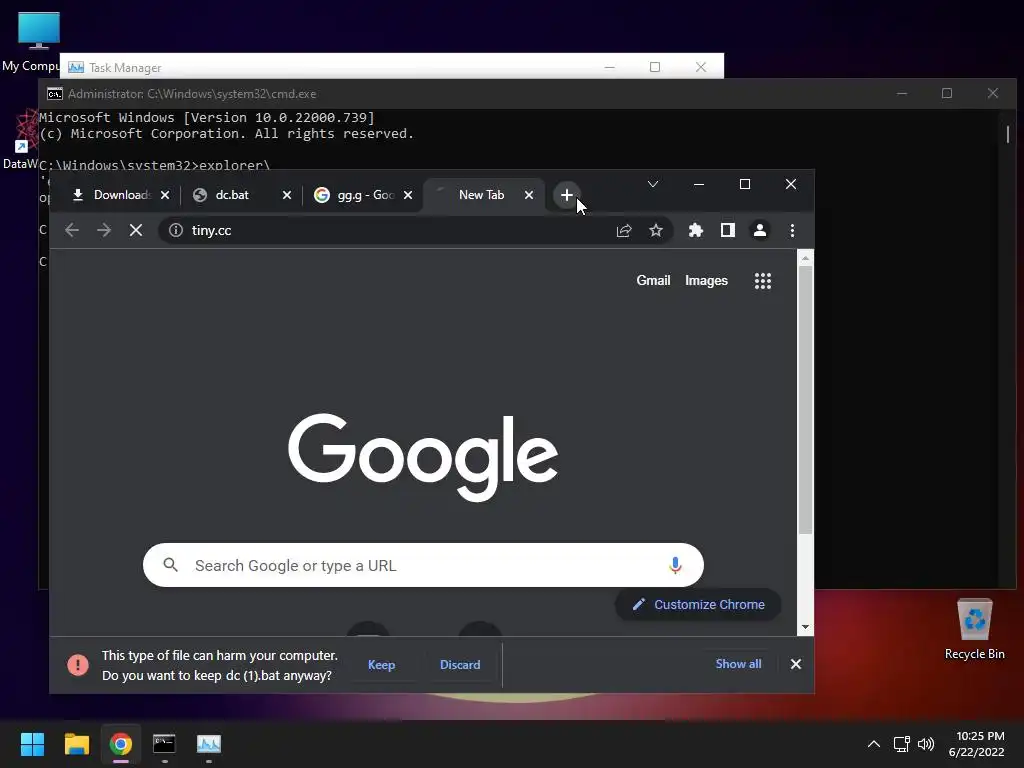1024x768 pixels.
Task: Focus the Google search box
Action: (x=423, y=566)
